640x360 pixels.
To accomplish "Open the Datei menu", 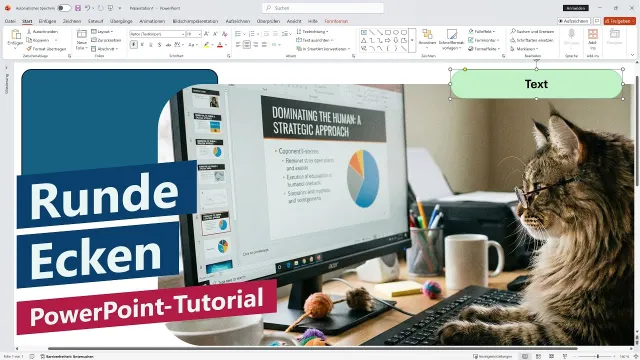I will click(10, 21).
